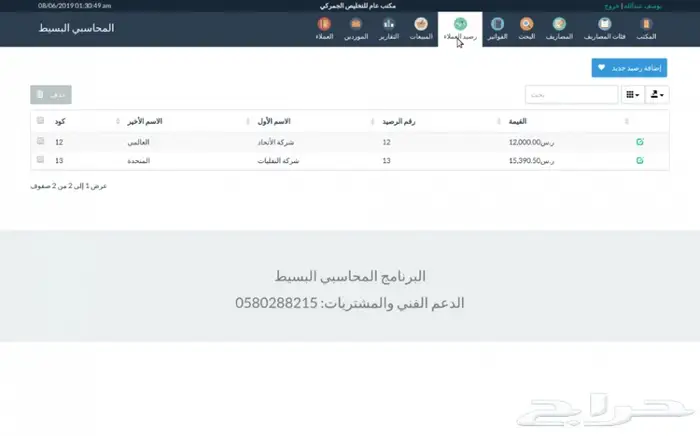This screenshot has height=436, width=700.
Task: Click the support phone number 0580288215 line
Action: point(350,303)
